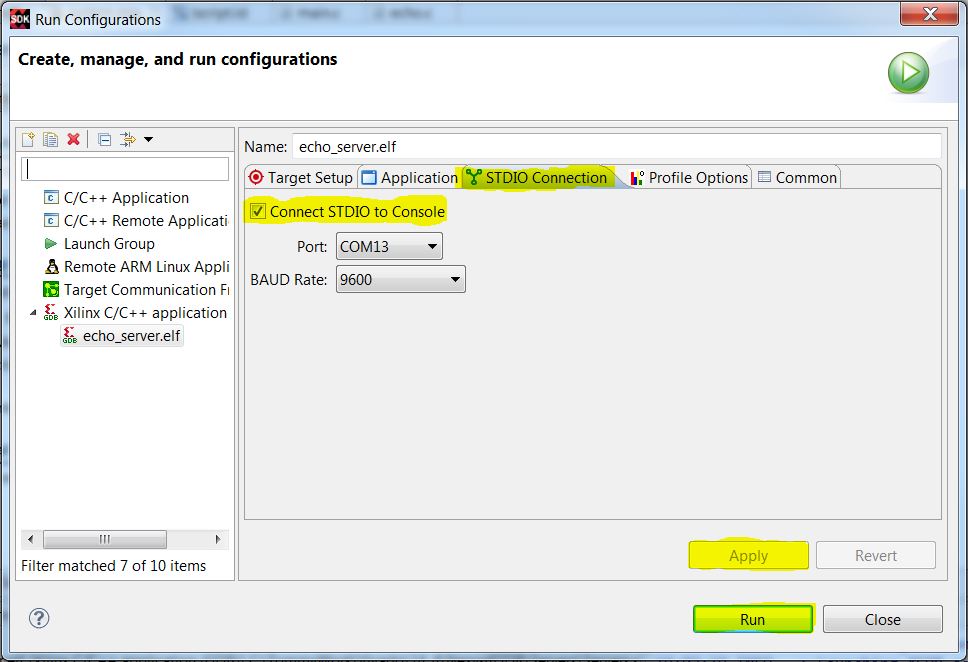Viewport: 968px width, 662px height.
Task: Click the Apply button
Action: 748,556
